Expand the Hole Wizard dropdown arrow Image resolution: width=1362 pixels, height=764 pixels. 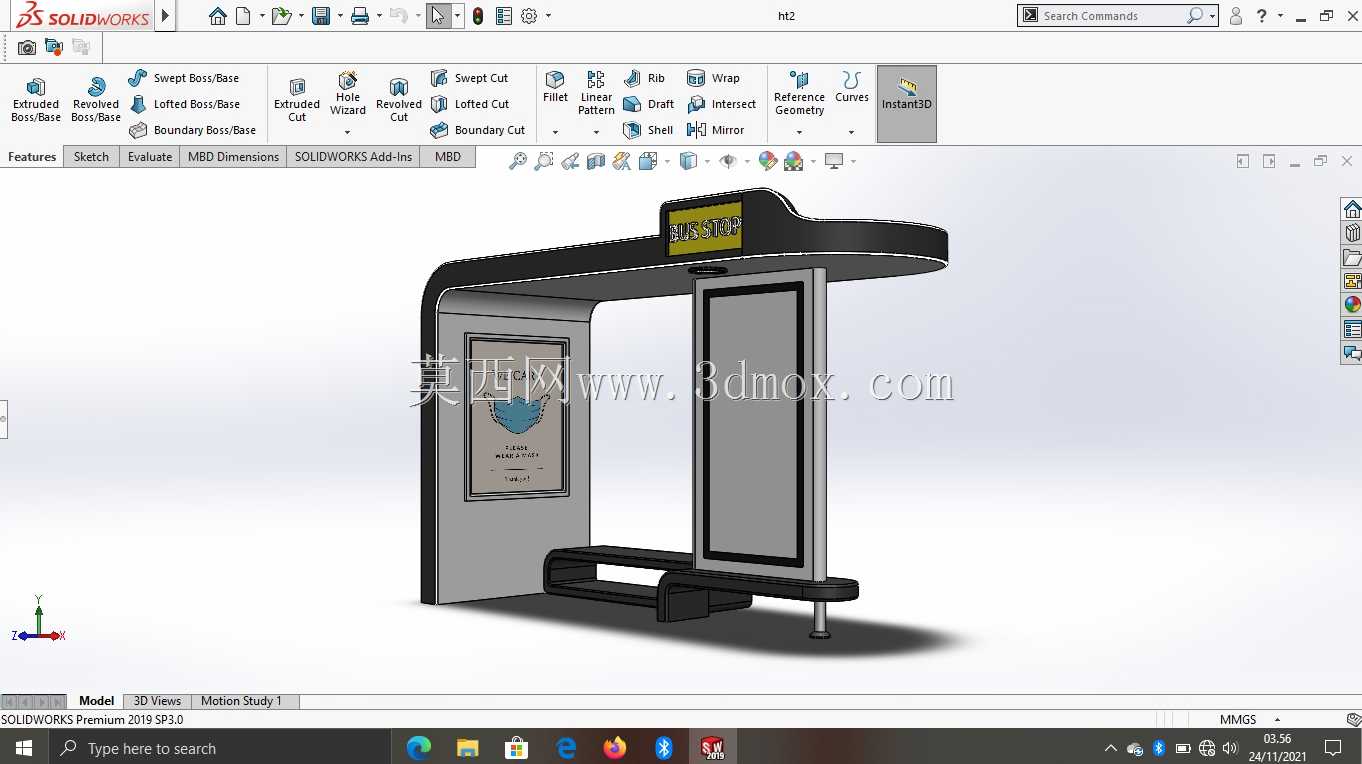tap(348, 132)
